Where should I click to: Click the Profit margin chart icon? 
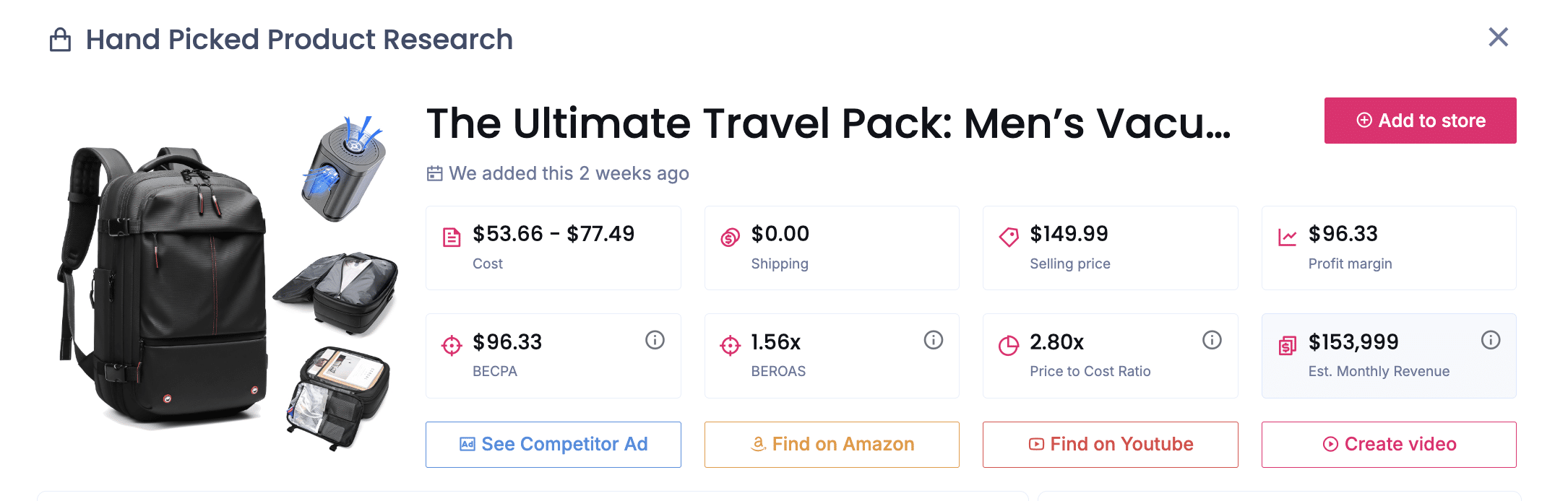tap(1287, 235)
